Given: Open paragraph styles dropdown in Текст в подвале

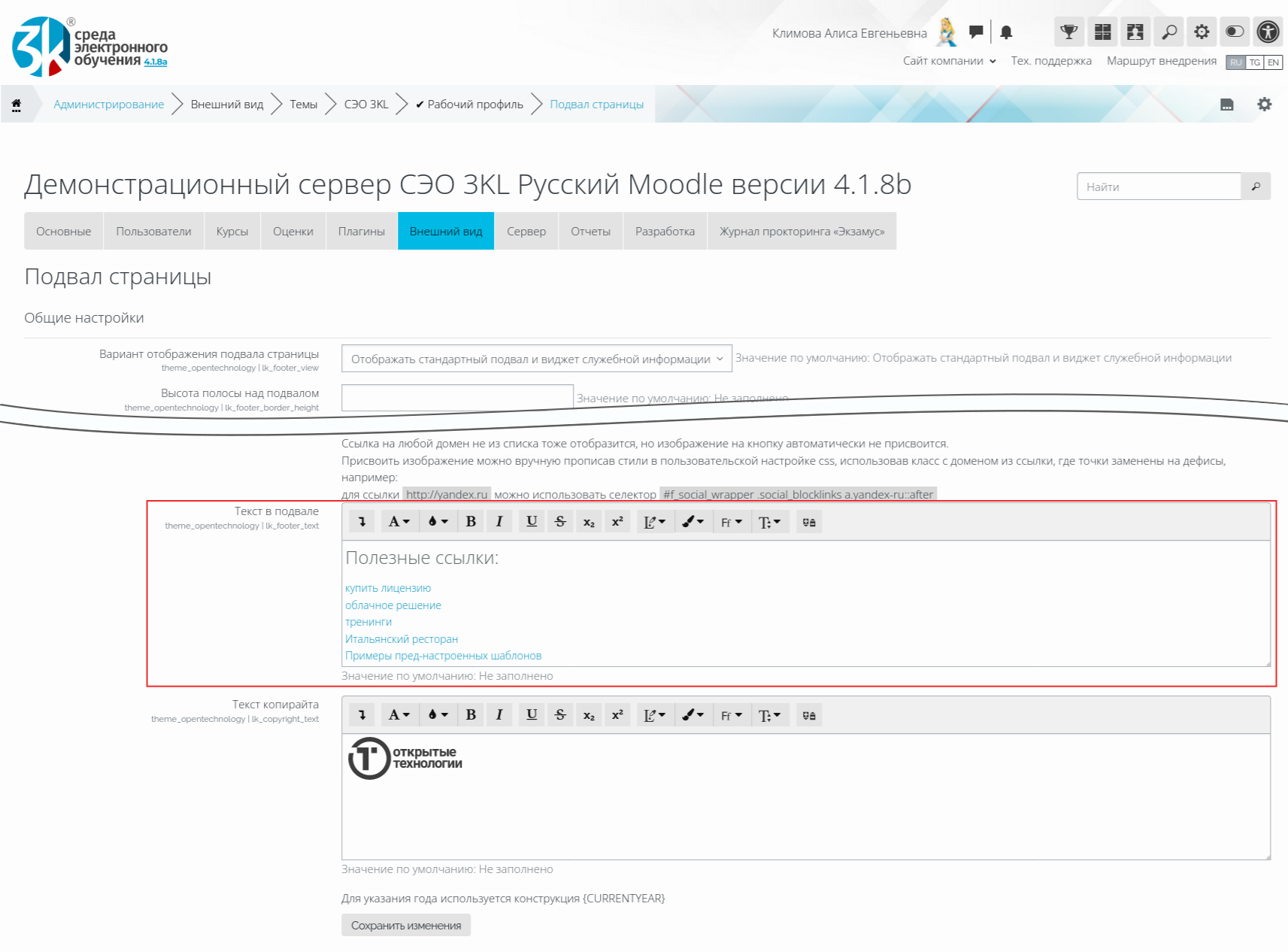Looking at the screenshot, I should pos(399,521).
